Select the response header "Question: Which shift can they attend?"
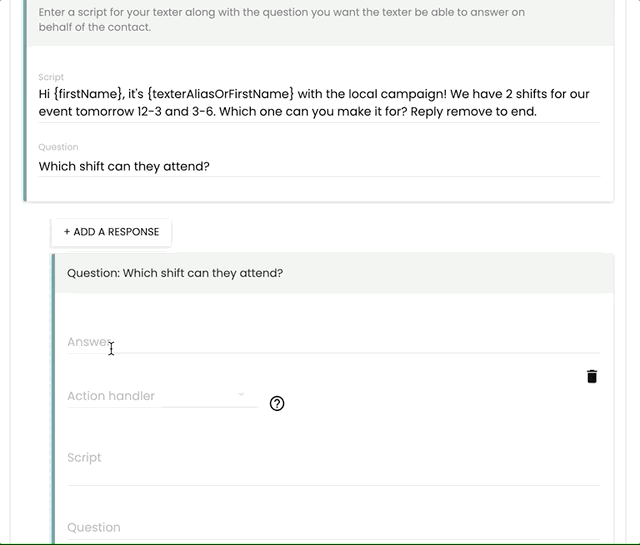The width and height of the screenshot is (640, 545). (175, 272)
